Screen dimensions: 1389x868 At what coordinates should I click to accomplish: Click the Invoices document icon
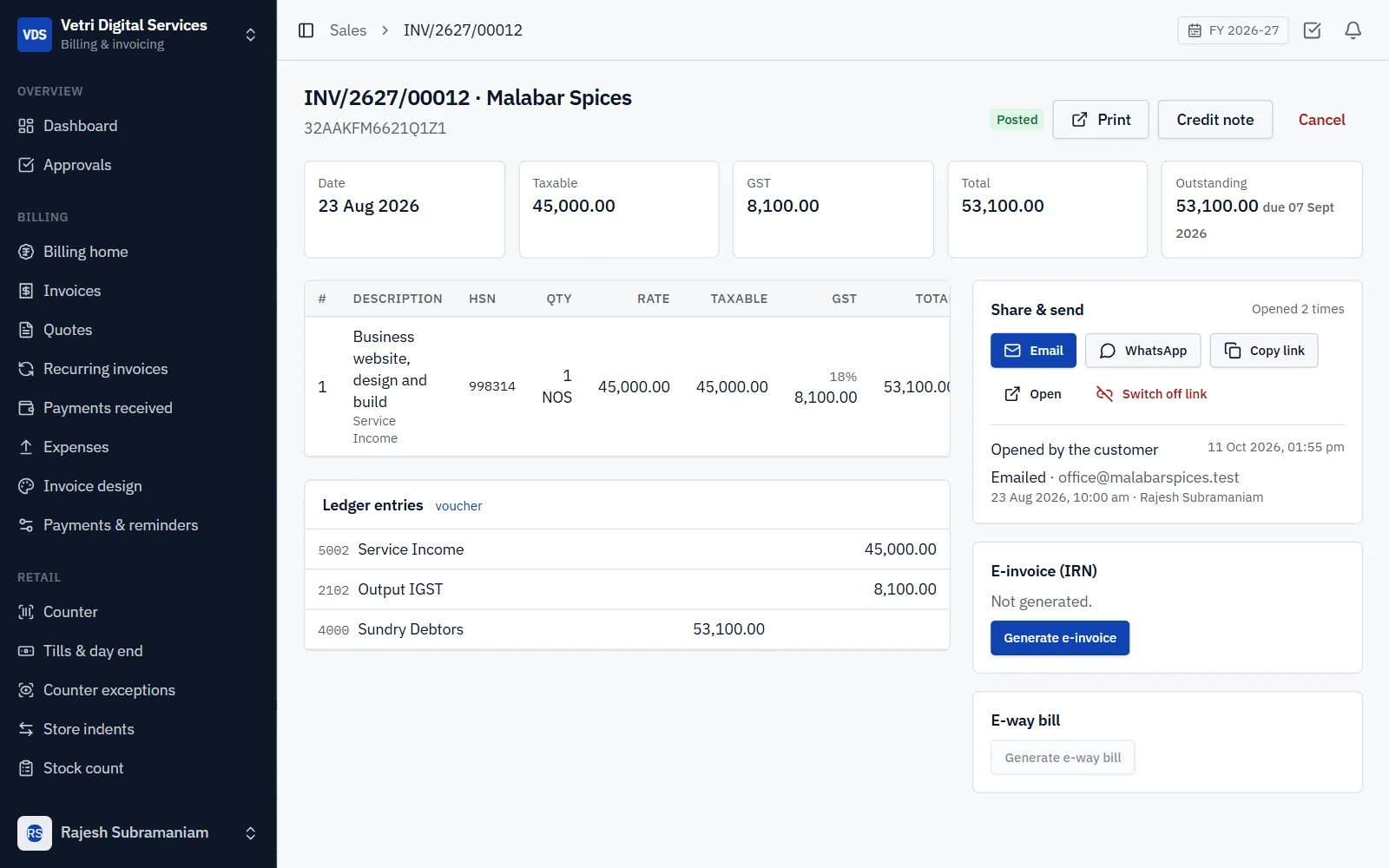pyautogui.click(x=26, y=291)
